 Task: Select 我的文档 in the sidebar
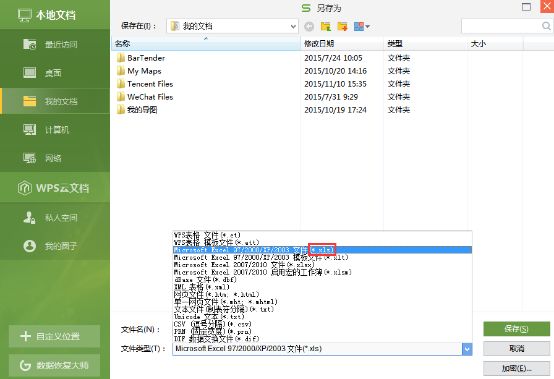pyautogui.click(x=55, y=101)
